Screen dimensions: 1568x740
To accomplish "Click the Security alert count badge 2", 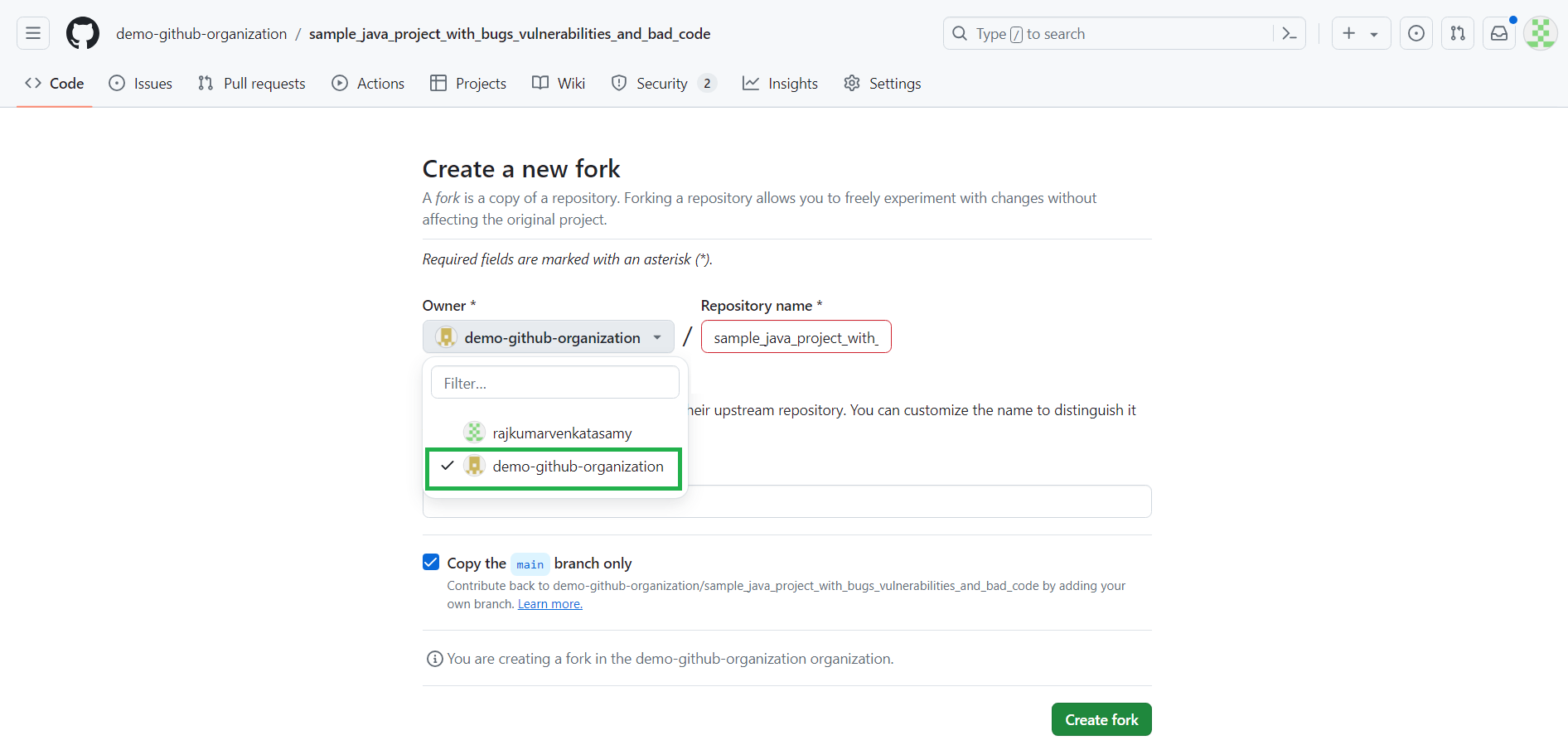I will point(707,83).
